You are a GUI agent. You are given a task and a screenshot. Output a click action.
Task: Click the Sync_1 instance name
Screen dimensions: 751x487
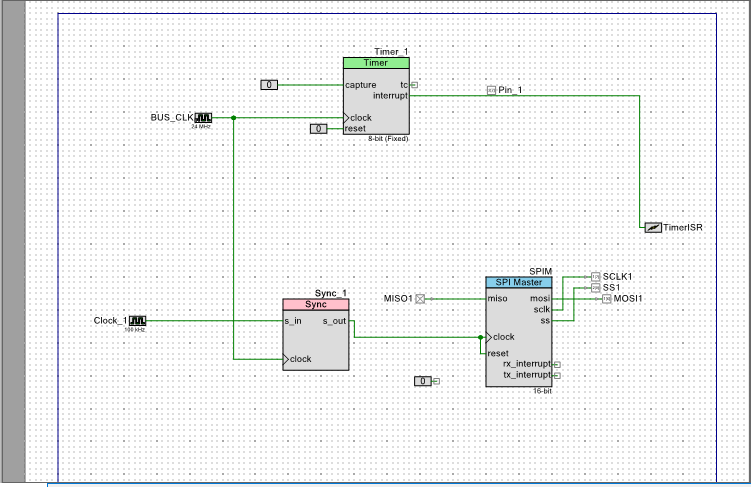330,293
